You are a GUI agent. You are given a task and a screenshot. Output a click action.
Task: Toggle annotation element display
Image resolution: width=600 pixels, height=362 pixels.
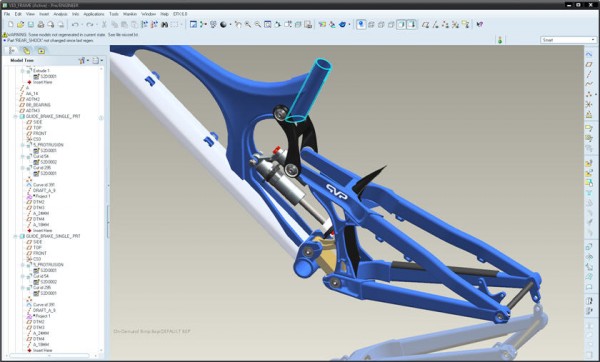pyautogui.click(x=465, y=24)
